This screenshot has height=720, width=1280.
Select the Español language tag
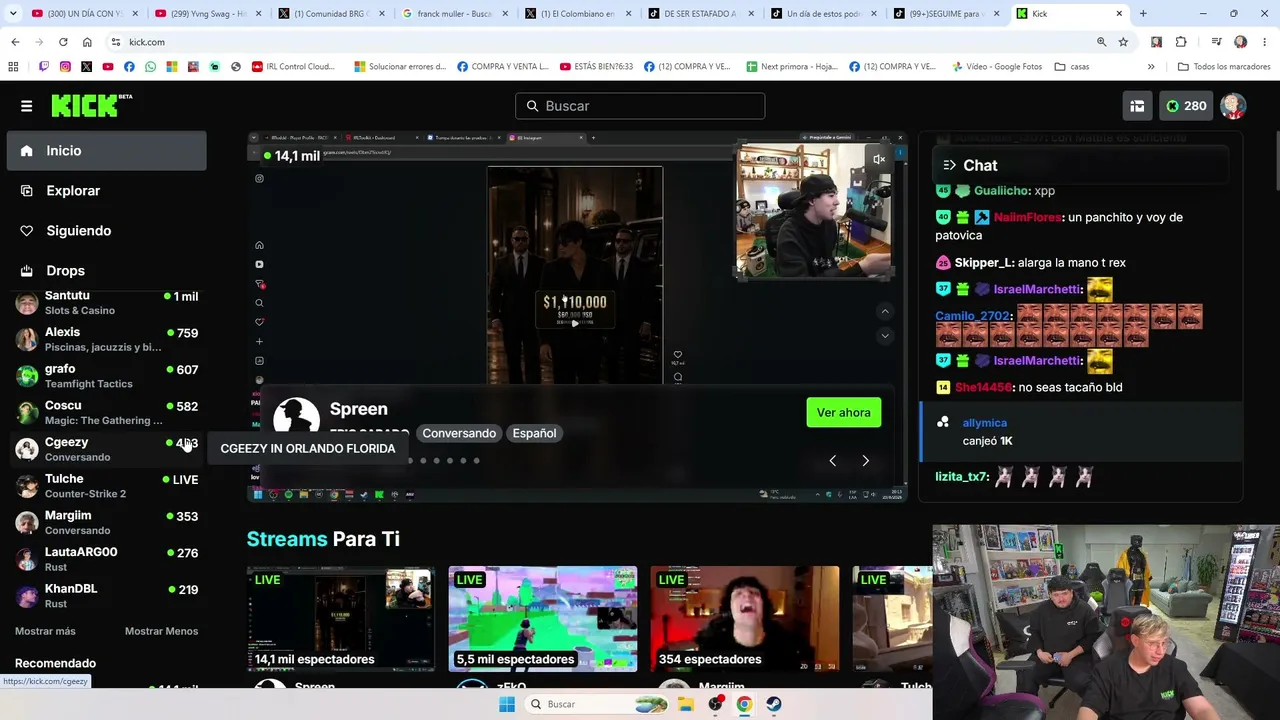534,433
